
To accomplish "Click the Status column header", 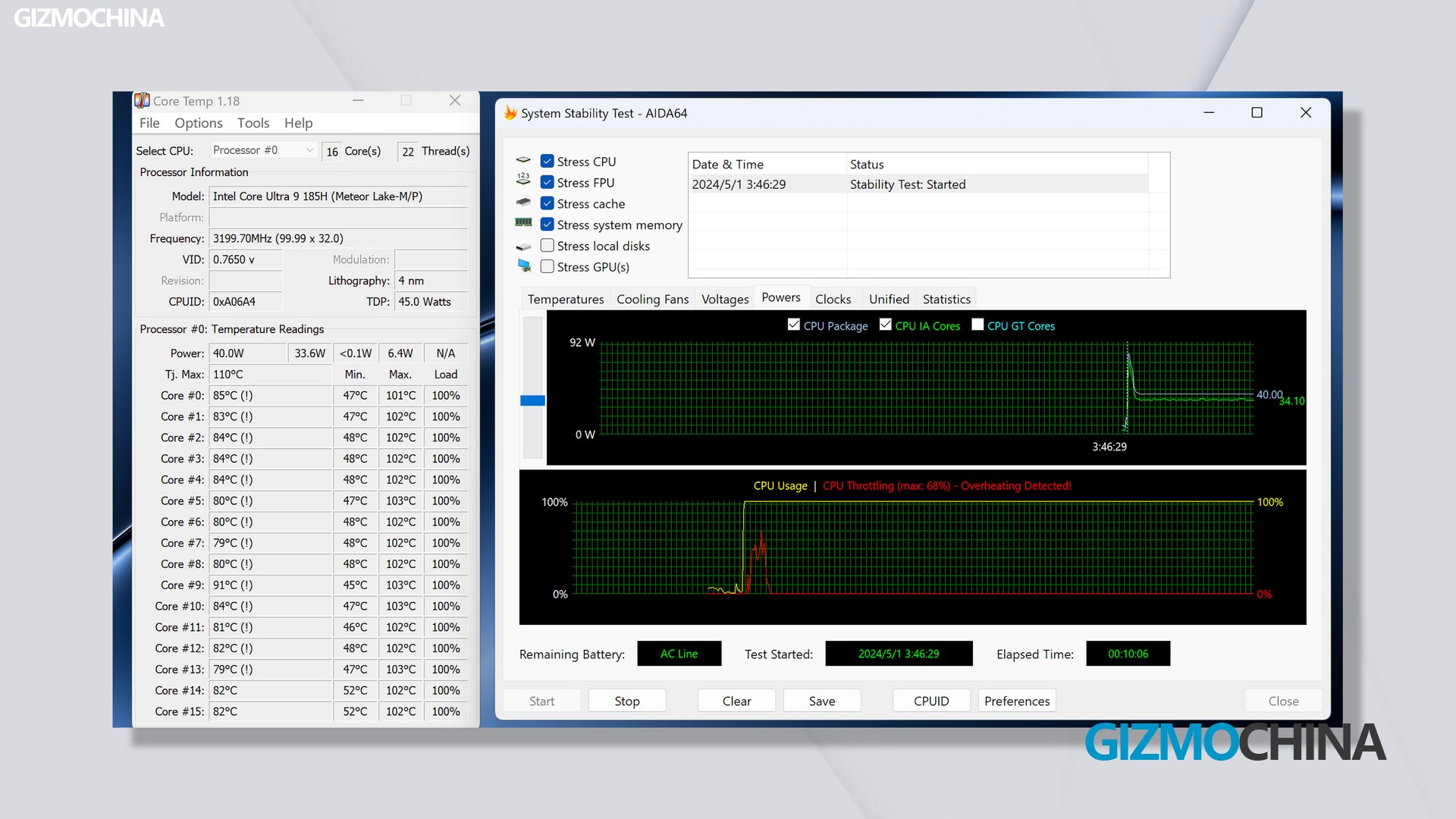I will (x=997, y=164).
